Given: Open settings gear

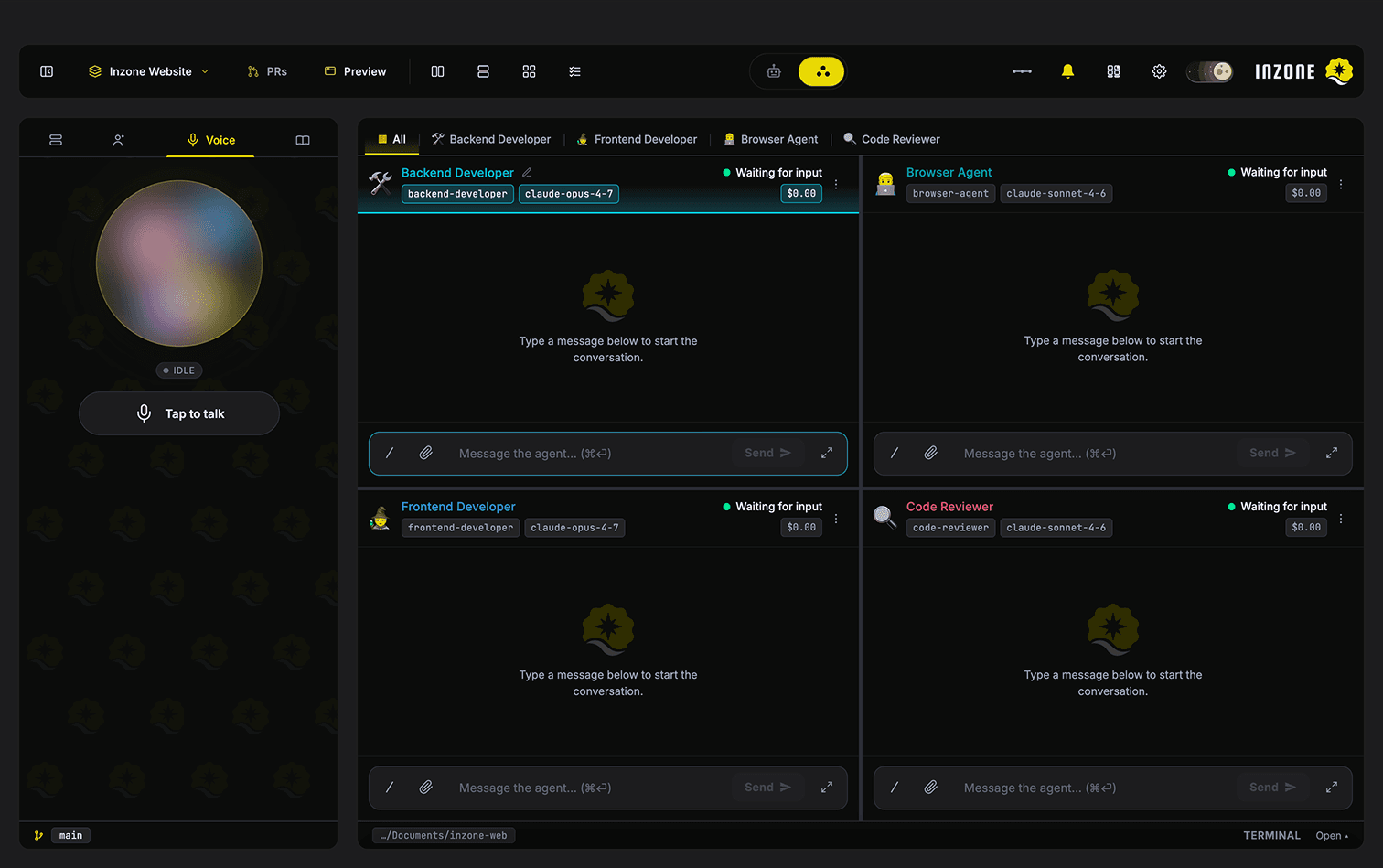Looking at the screenshot, I should [x=1159, y=71].
